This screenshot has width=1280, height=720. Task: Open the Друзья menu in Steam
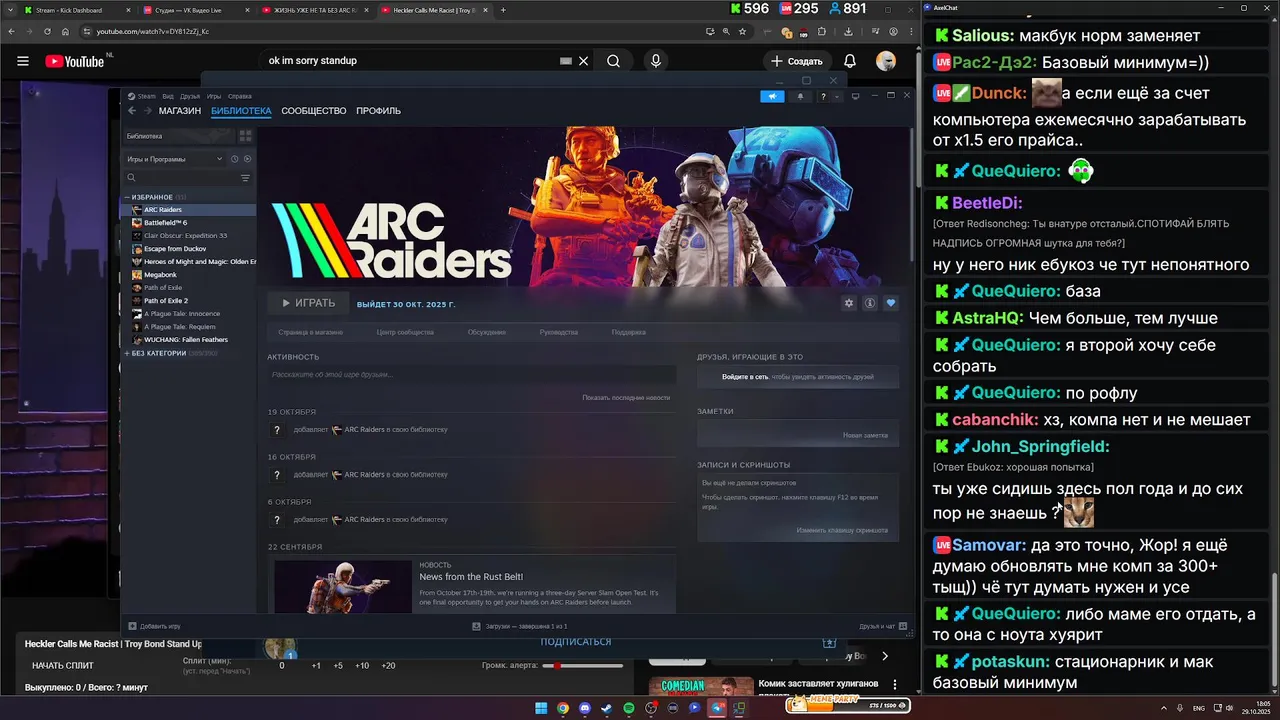click(x=190, y=96)
